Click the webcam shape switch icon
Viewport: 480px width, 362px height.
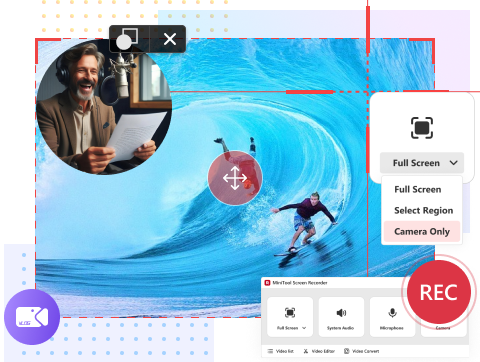point(127,39)
